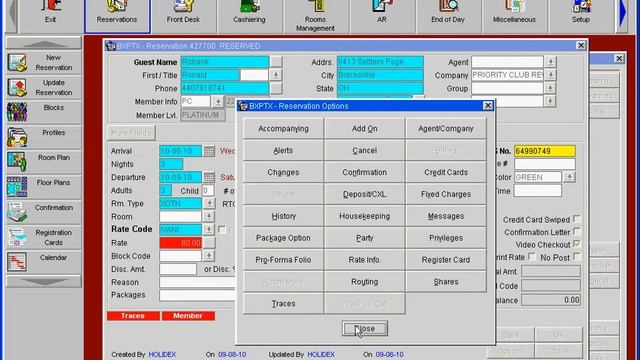Image resolution: width=640 pixels, height=360 pixels.
Task: Open the Arrival date calendar picker
Action: pyautogui.click(x=209, y=151)
